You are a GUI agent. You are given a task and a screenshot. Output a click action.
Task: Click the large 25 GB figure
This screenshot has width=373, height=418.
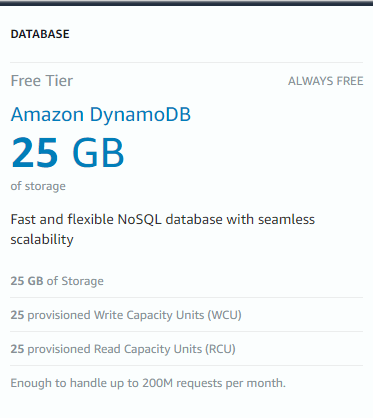68,153
